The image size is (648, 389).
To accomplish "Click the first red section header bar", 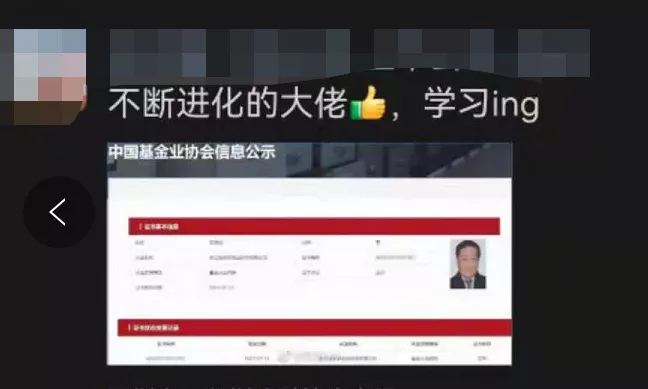I will click(314, 226).
